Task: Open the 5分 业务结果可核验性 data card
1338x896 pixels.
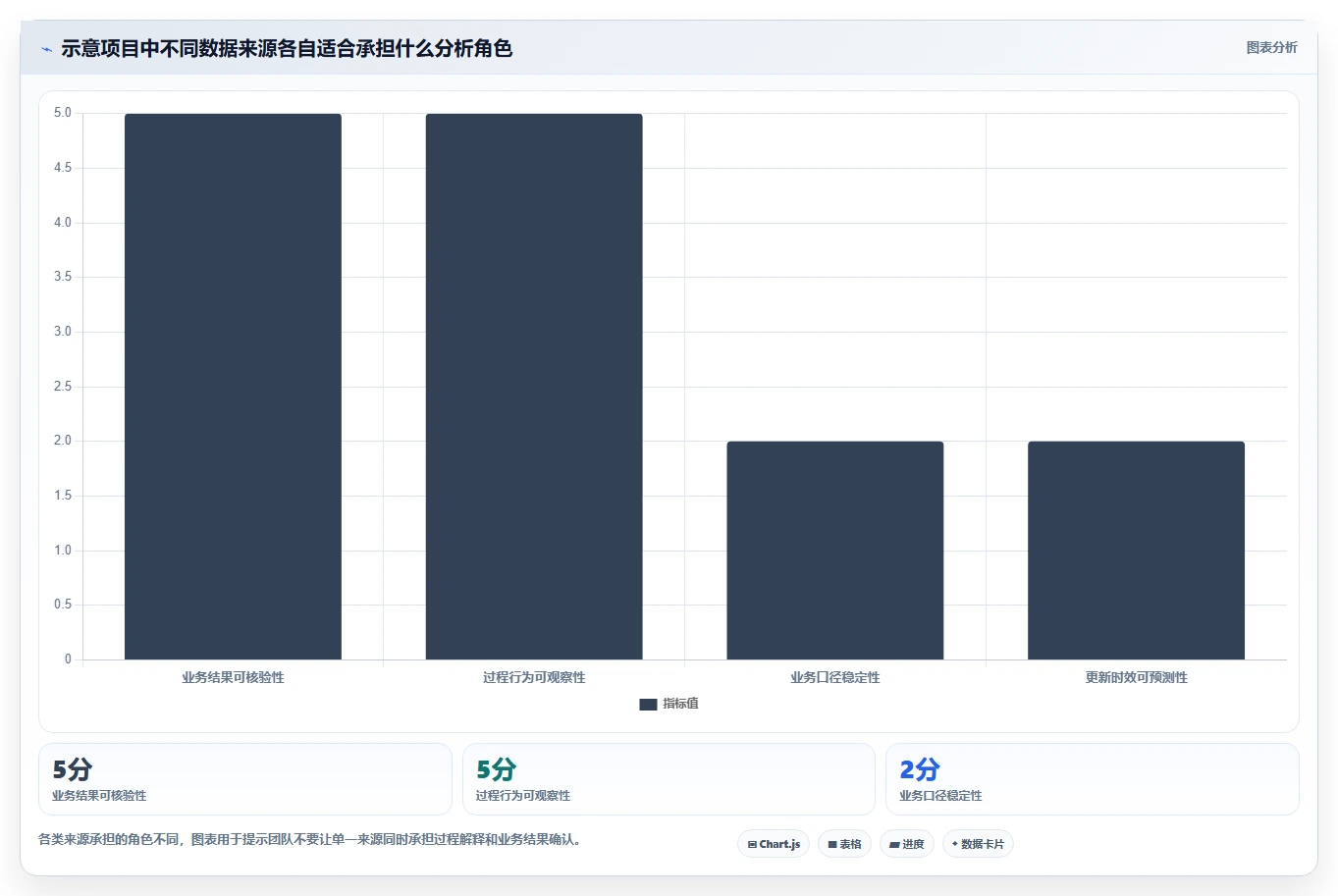Action: coord(245,779)
